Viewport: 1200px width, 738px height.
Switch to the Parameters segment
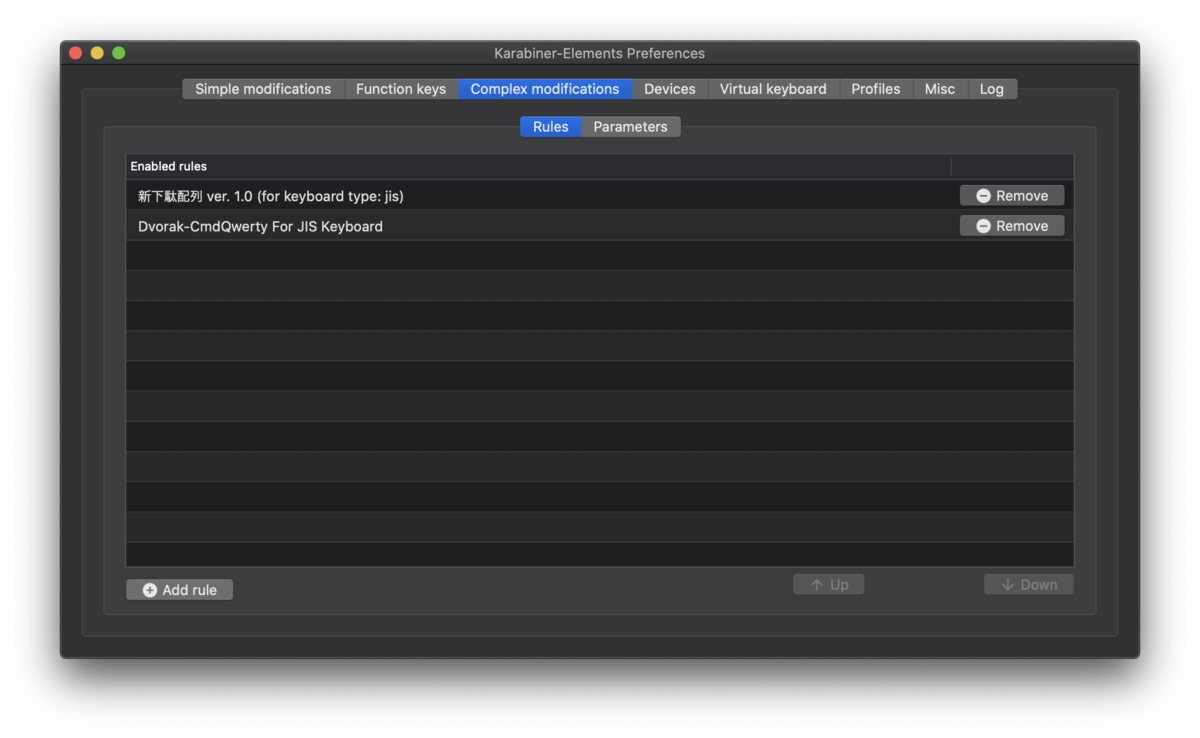[x=630, y=127]
